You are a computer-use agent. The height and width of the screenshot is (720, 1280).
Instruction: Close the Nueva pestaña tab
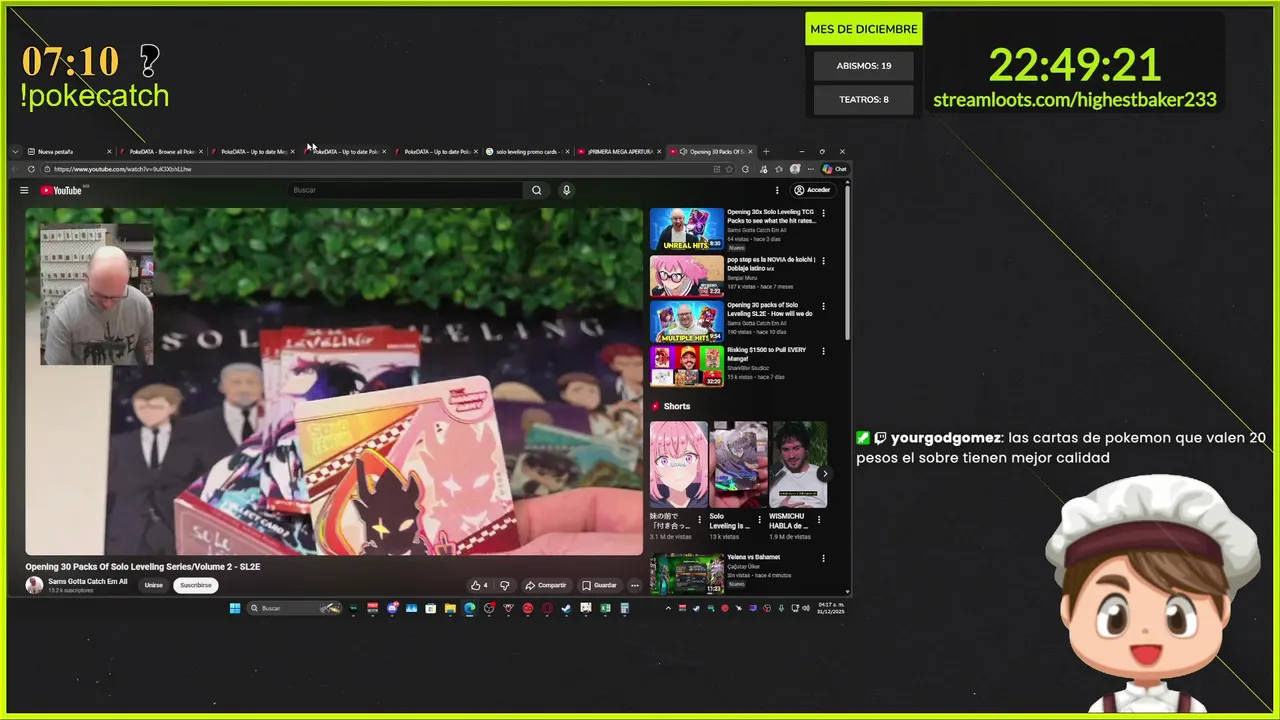[109, 152]
